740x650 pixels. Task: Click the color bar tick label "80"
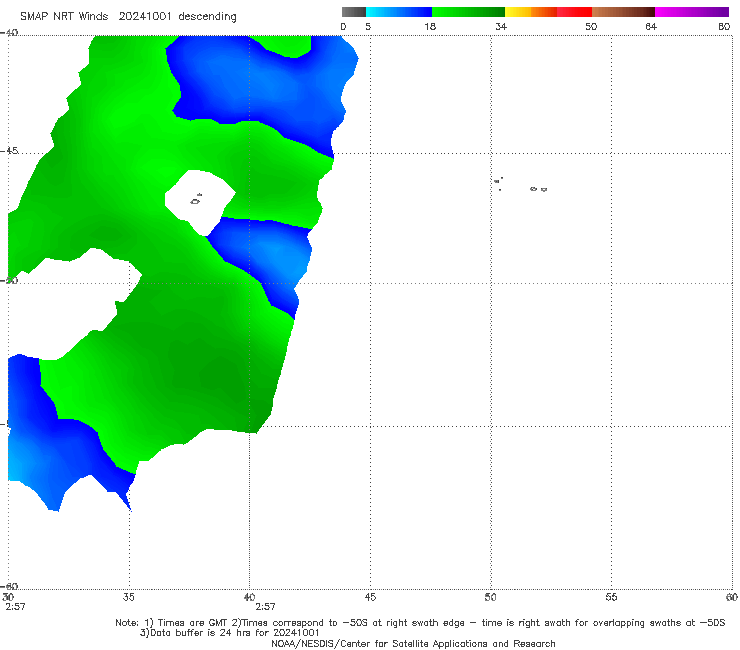pos(724,26)
